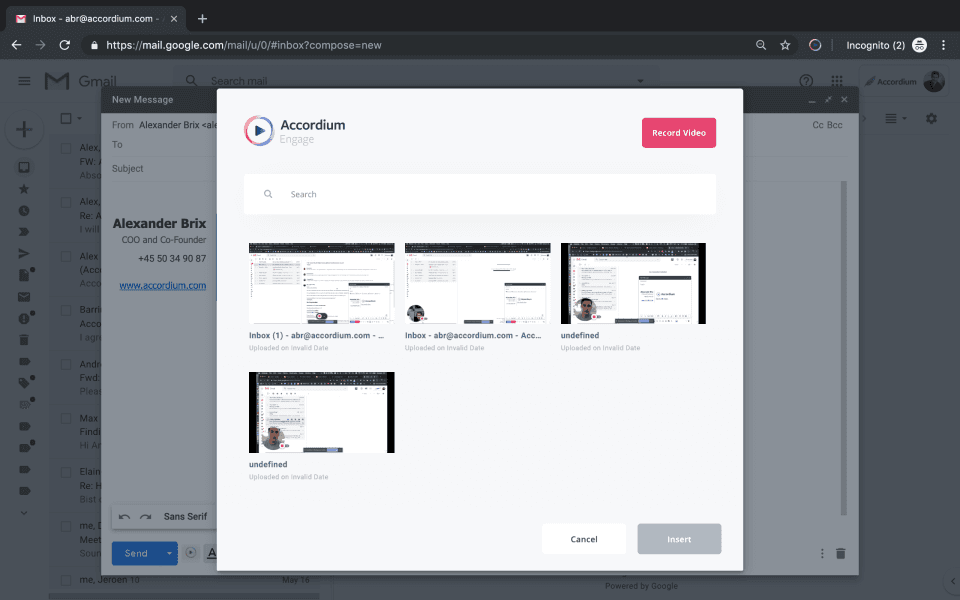
Task: Open Send options dropdown arrow
Action: [170, 553]
